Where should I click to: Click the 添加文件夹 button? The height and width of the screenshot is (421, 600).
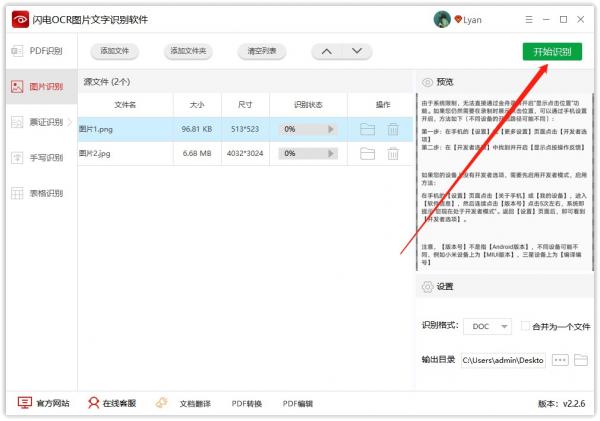click(188, 51)
